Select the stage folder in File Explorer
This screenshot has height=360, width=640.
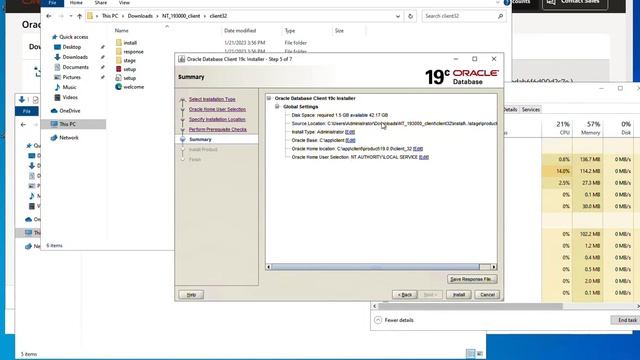(x=126, y=60)
